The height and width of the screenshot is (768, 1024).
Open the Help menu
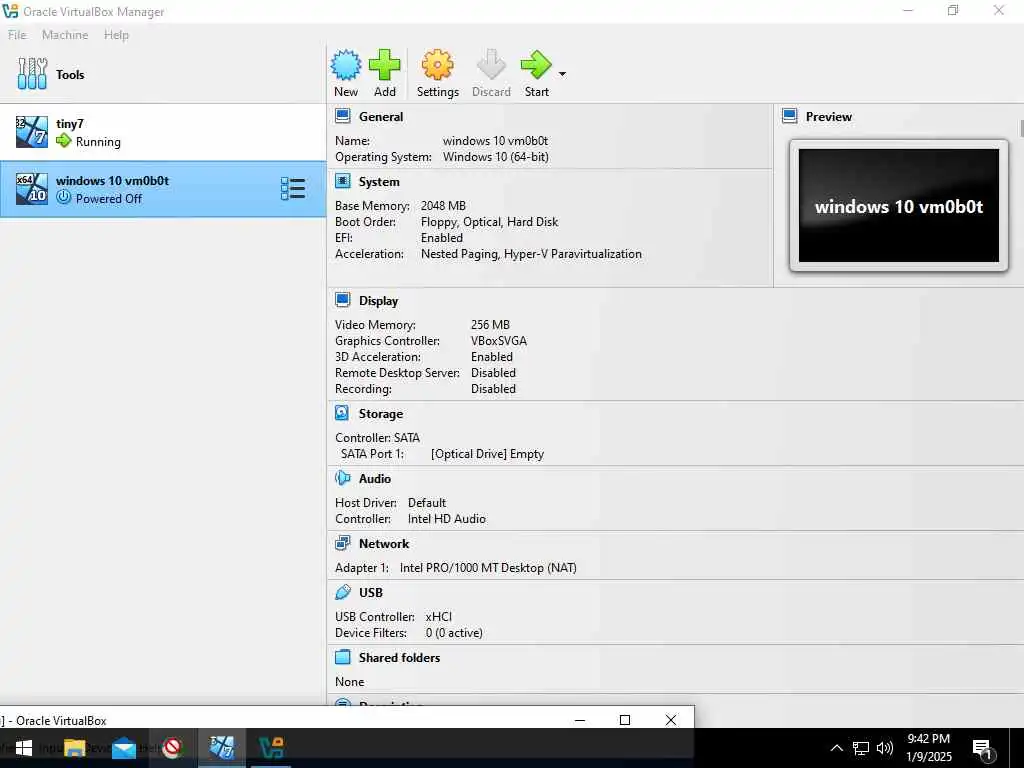tap(116, 35)
